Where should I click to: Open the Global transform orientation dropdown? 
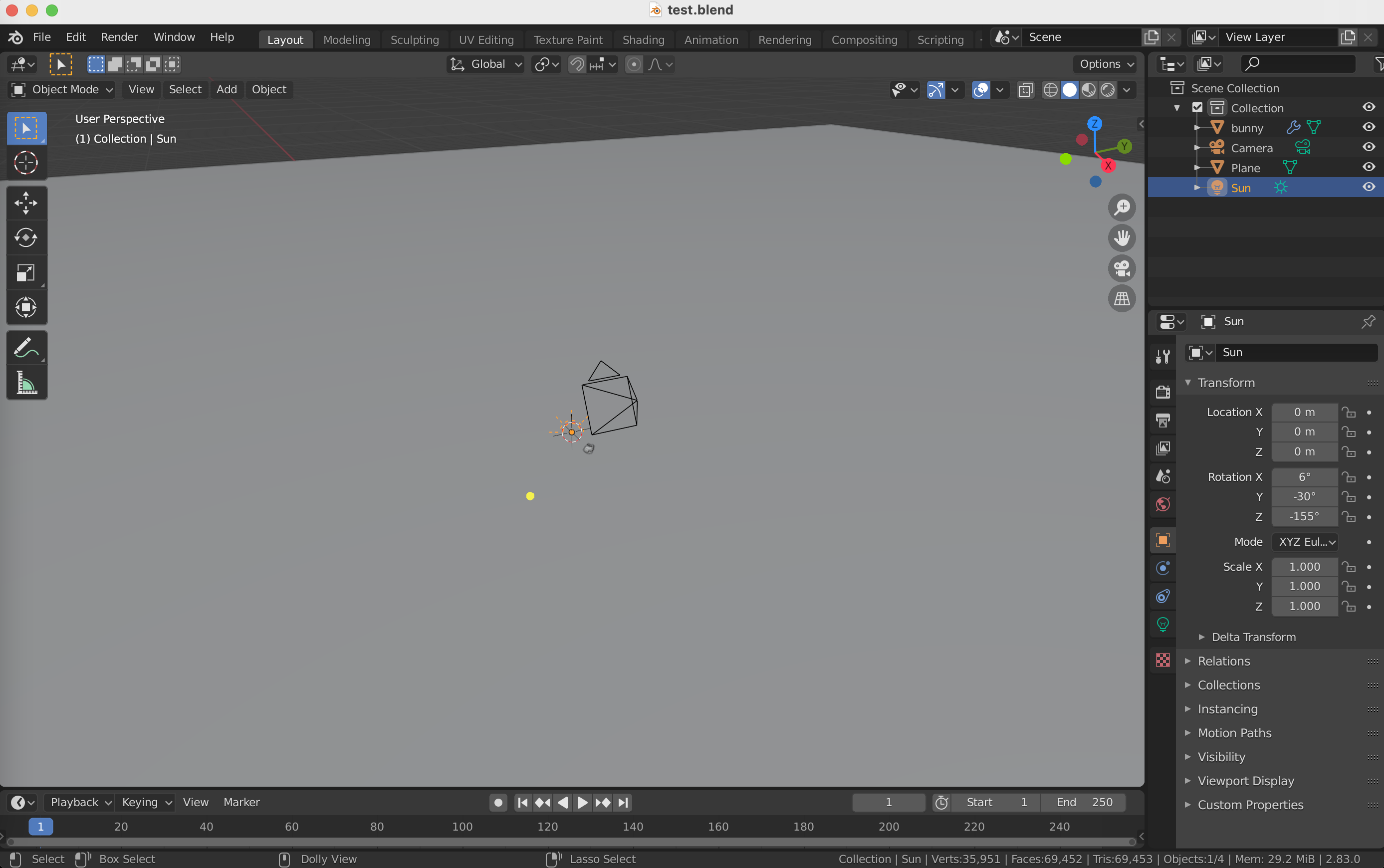(x=485, y=64)
